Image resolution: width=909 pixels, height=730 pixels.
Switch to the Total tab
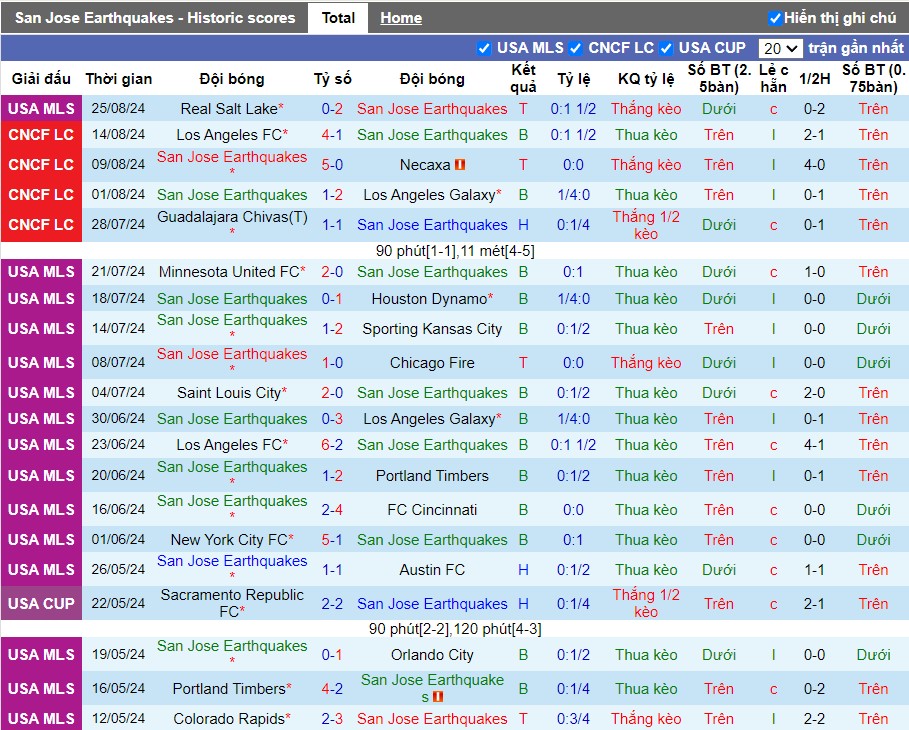(x=339, y=18)
